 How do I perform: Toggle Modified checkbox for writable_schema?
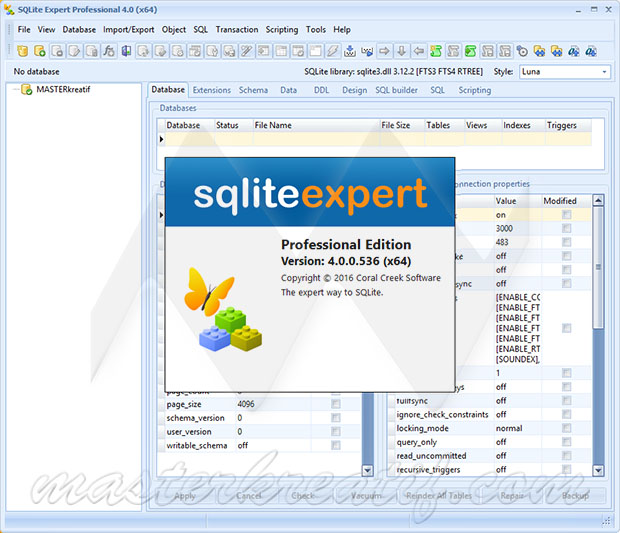[336, 445]
